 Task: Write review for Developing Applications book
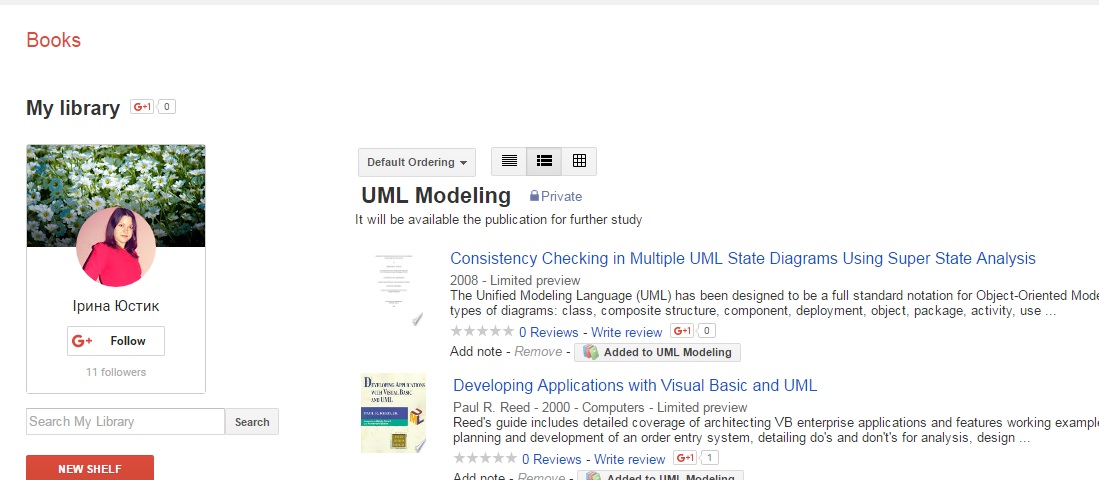629,460
